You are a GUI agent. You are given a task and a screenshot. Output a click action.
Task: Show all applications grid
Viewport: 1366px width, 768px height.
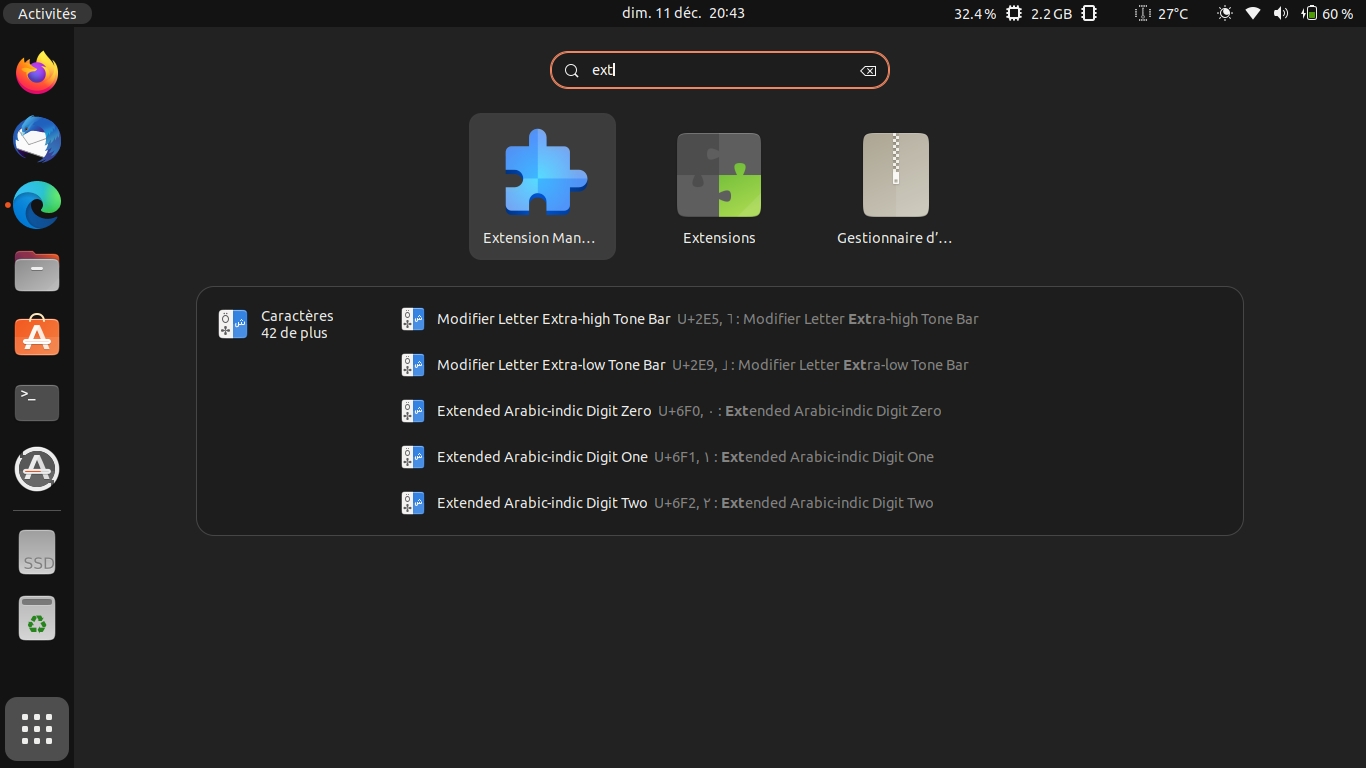click(37, 729)
